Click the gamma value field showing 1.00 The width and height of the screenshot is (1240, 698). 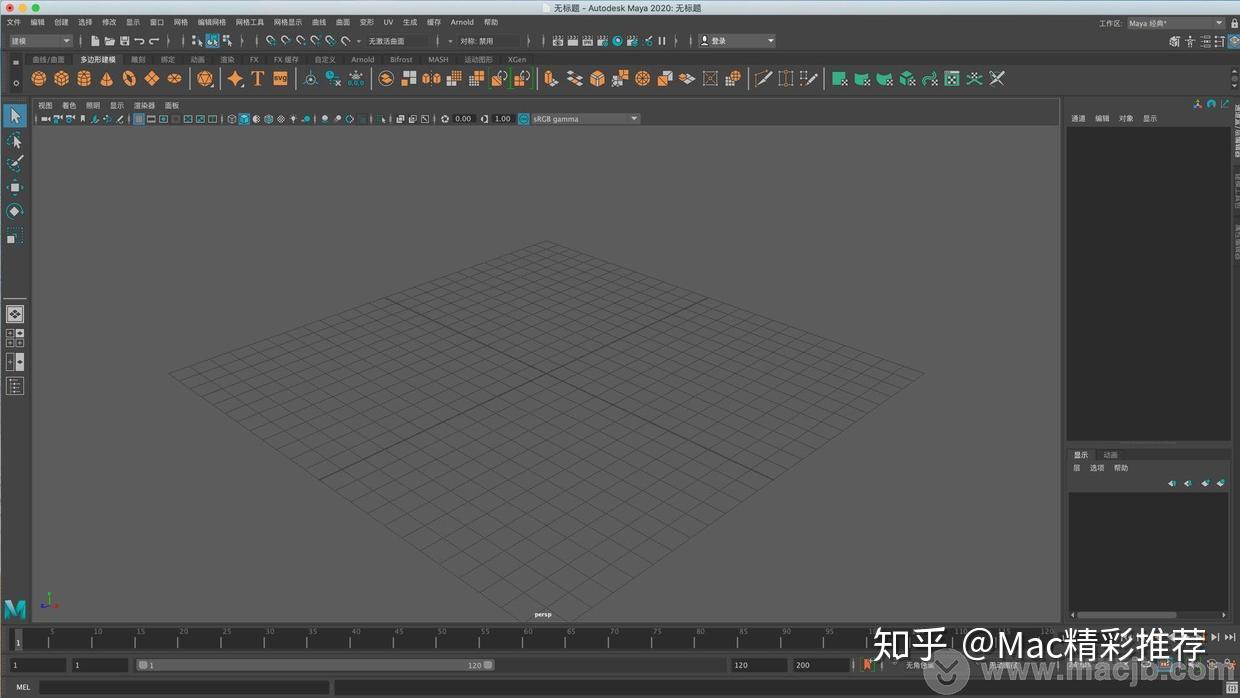click(502, 118)
